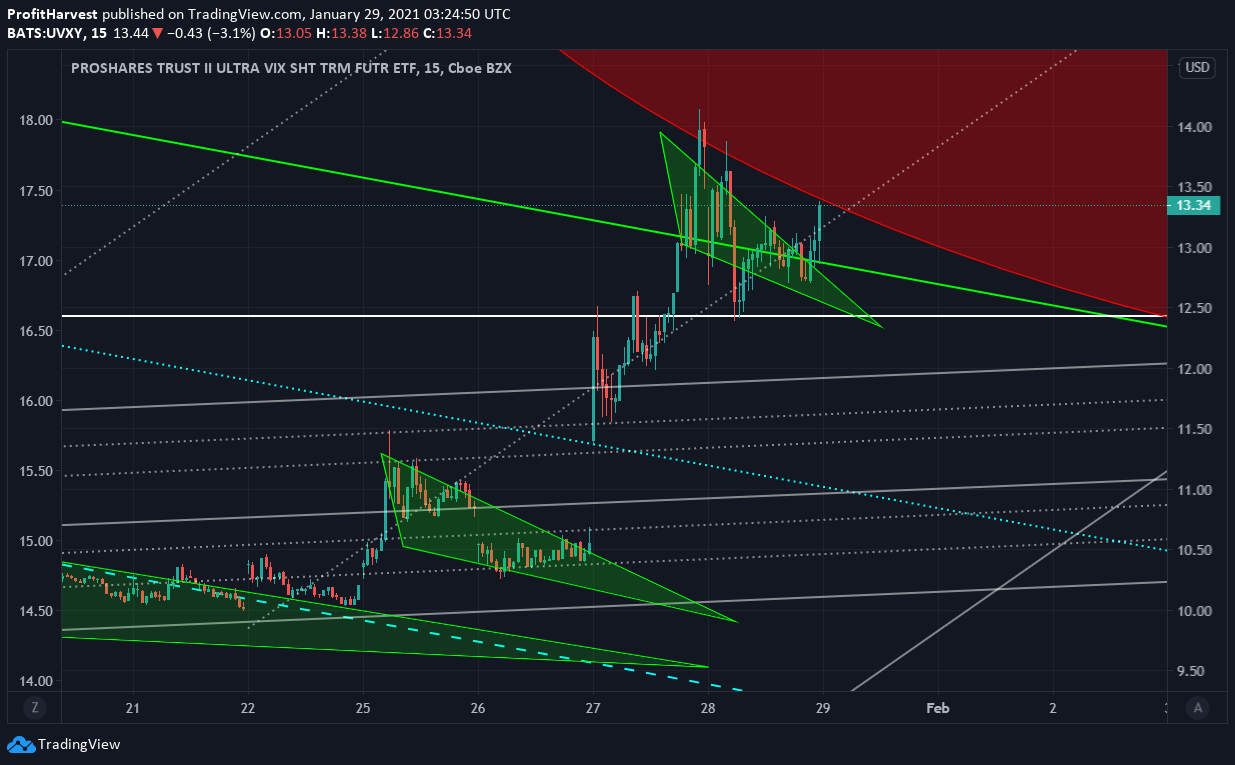1235x765 pixels.
Task: Click date label 25 on time axis
Action: click(x=363, y=708)
